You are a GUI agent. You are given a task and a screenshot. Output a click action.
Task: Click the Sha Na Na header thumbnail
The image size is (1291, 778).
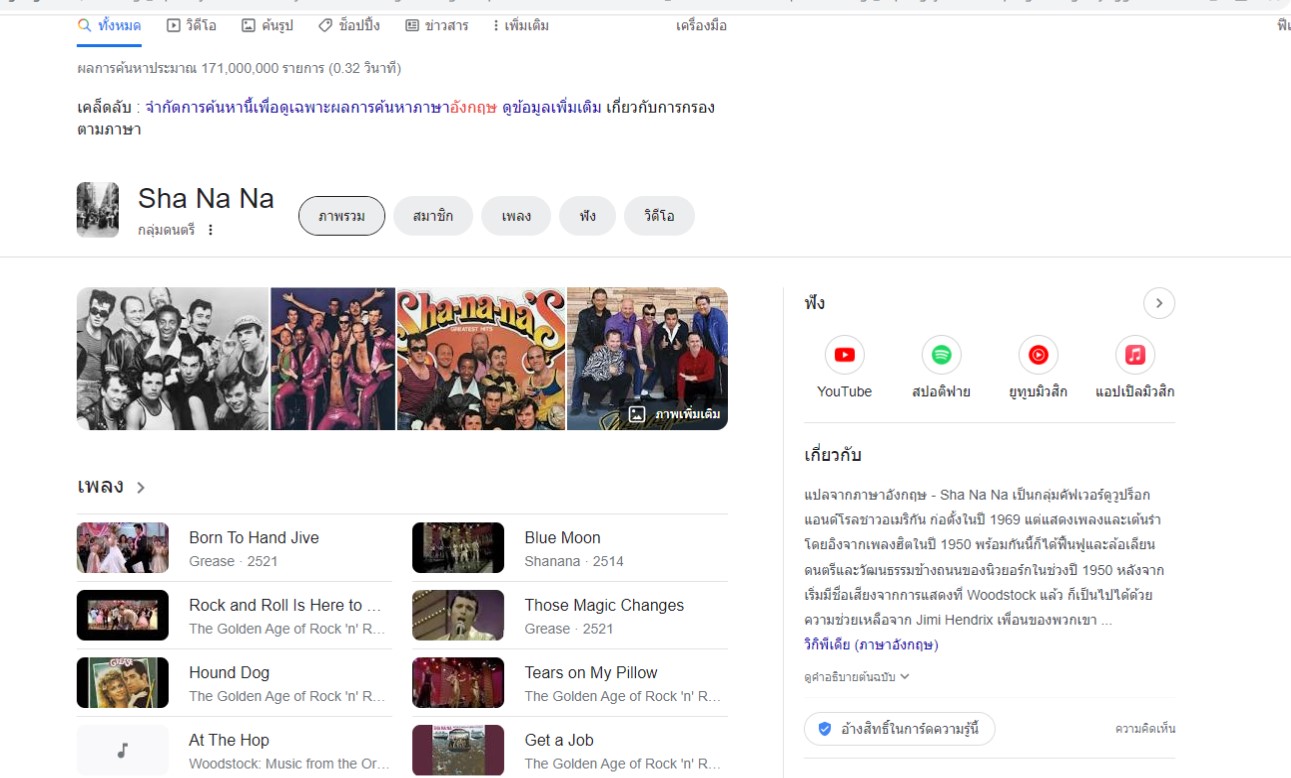point(98,210)
